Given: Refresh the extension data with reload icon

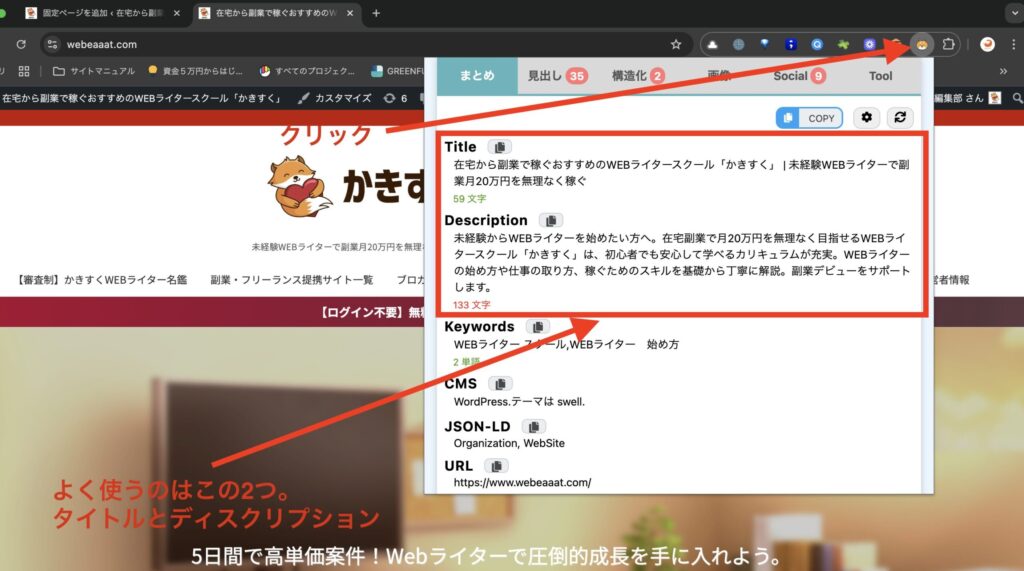Looking at the screenshot, I should click(900, 118).
